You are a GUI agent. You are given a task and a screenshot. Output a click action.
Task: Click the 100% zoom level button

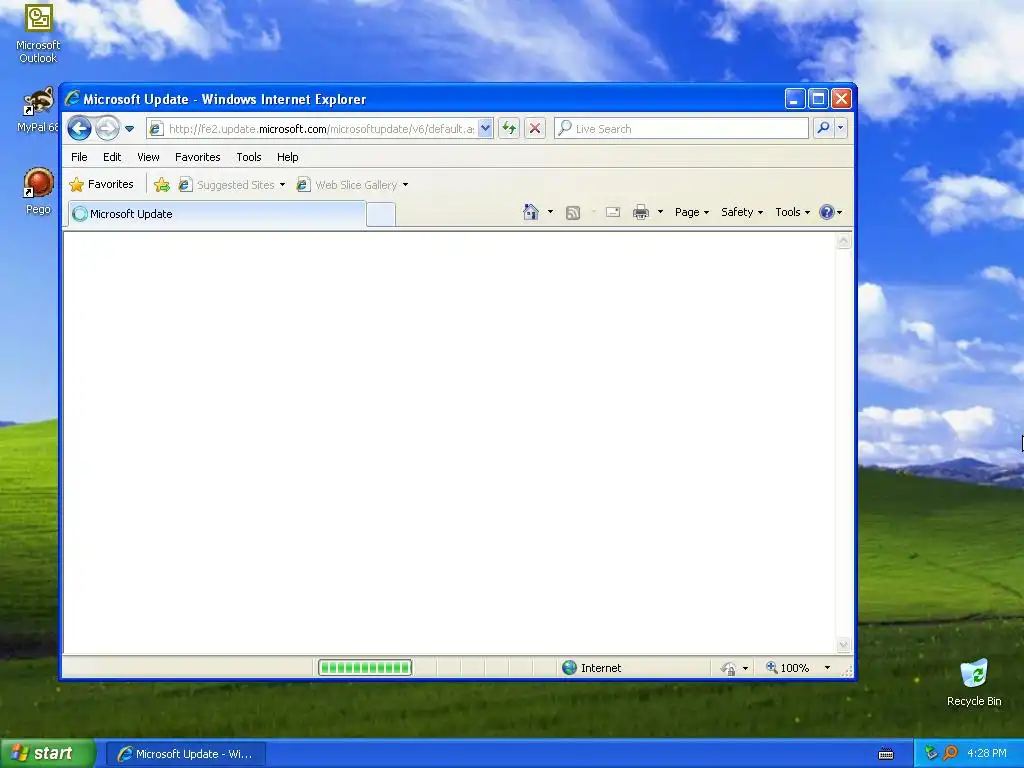pyautogui.click(x=788, y=668)
